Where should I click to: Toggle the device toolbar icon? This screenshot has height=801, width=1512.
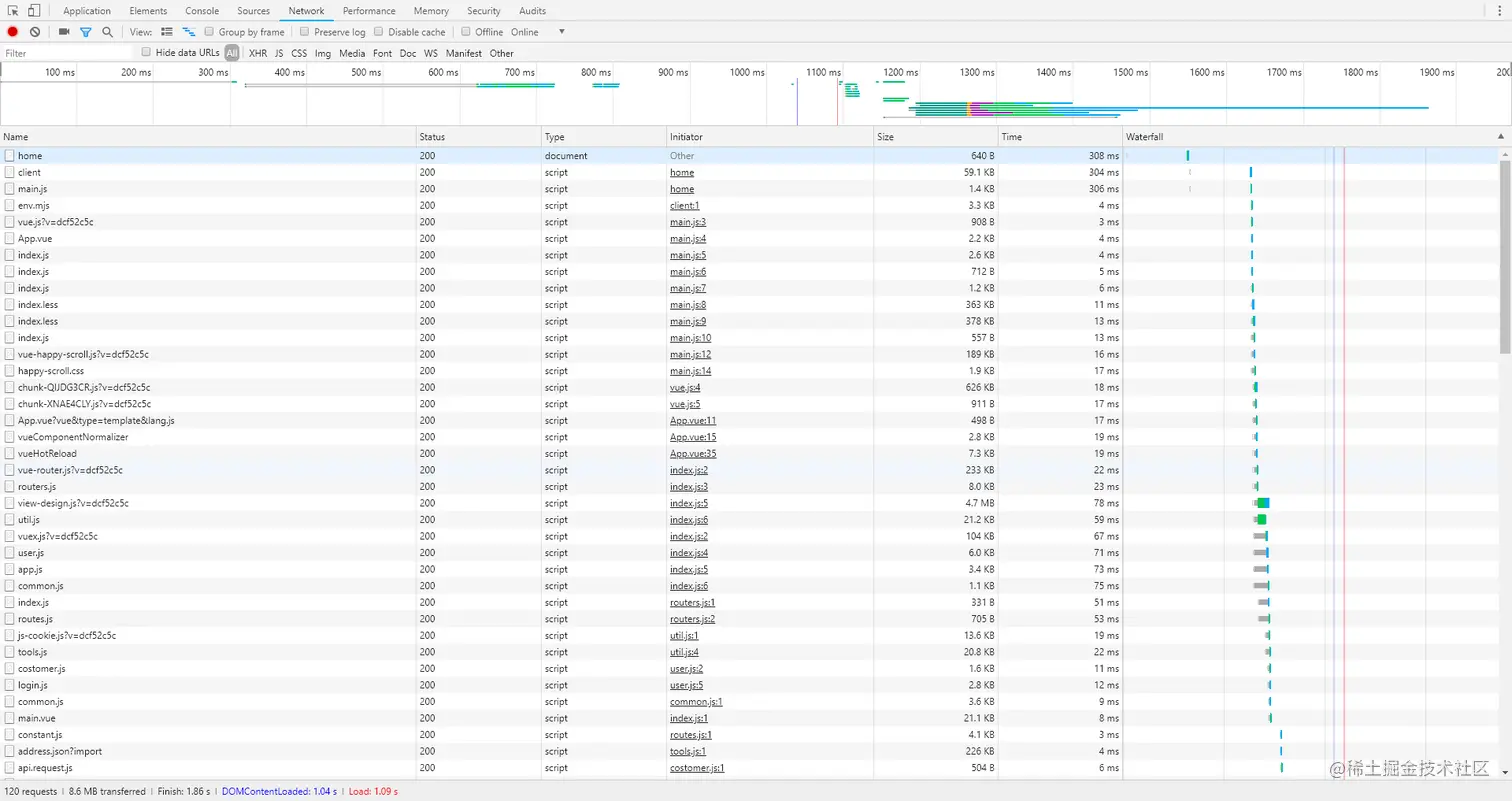(34, 11)
